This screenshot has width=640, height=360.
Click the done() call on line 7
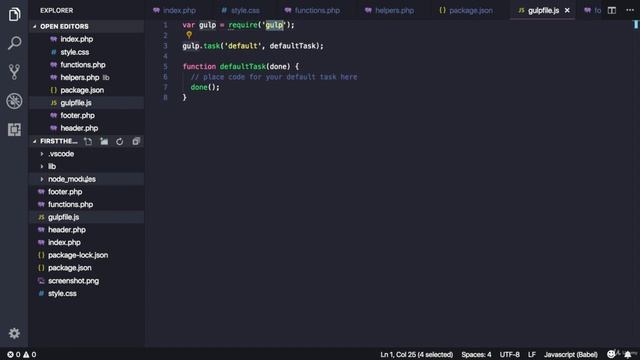tap(205, 87)
